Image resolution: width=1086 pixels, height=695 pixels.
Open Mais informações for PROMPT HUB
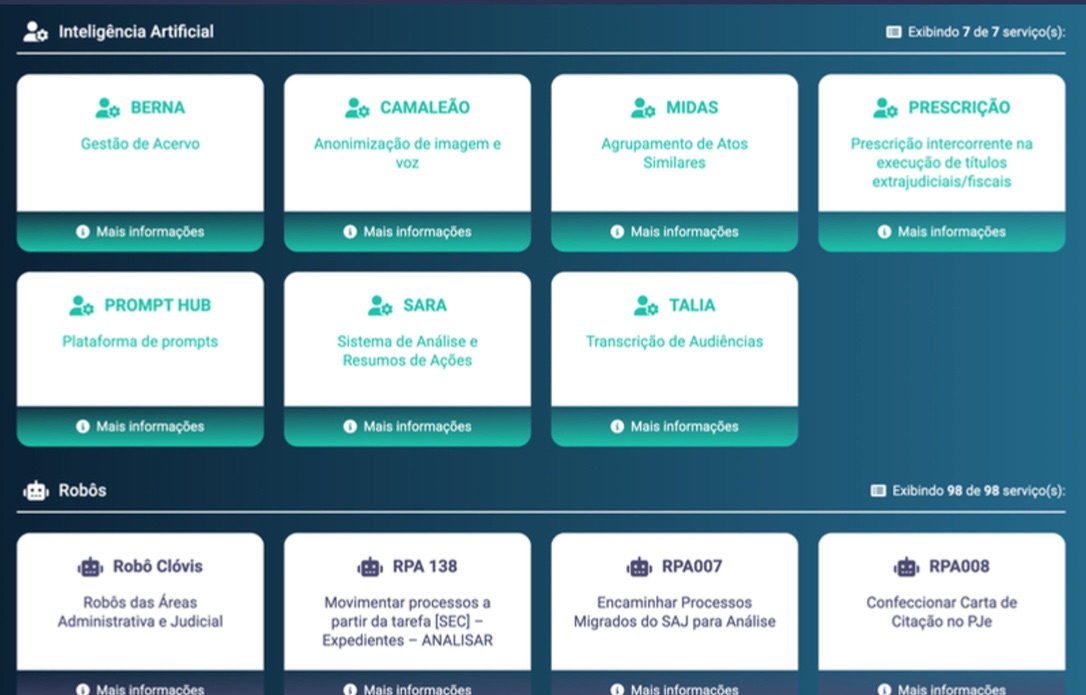[x=140, y=426]
